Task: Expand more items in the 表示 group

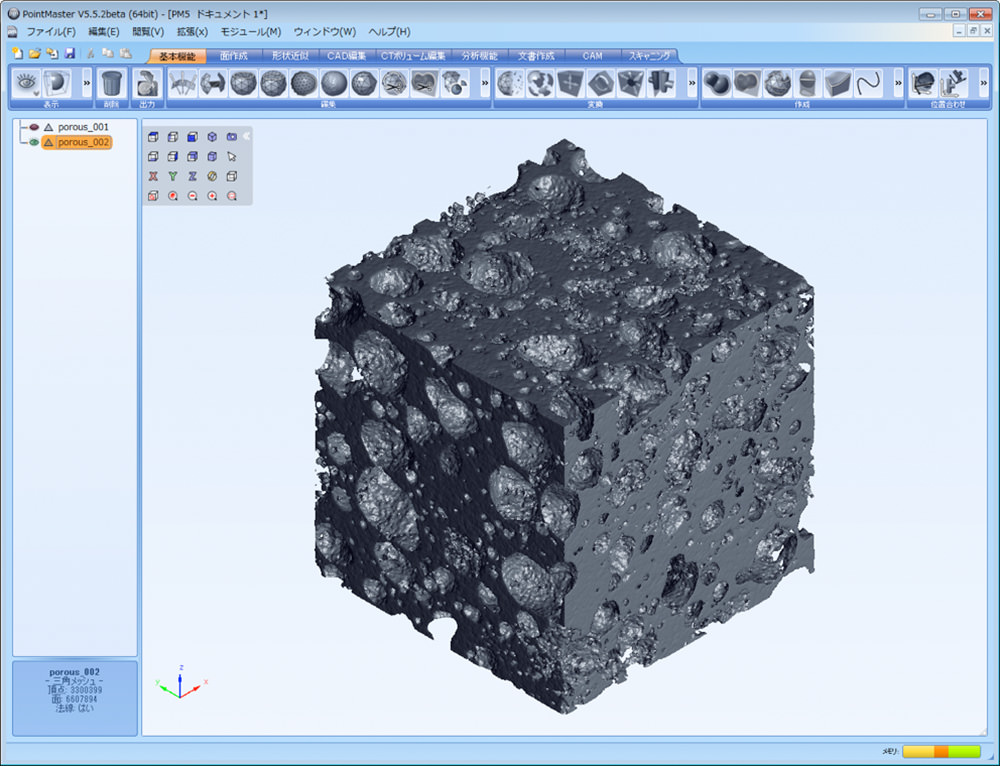Action: tap(87, 83)
